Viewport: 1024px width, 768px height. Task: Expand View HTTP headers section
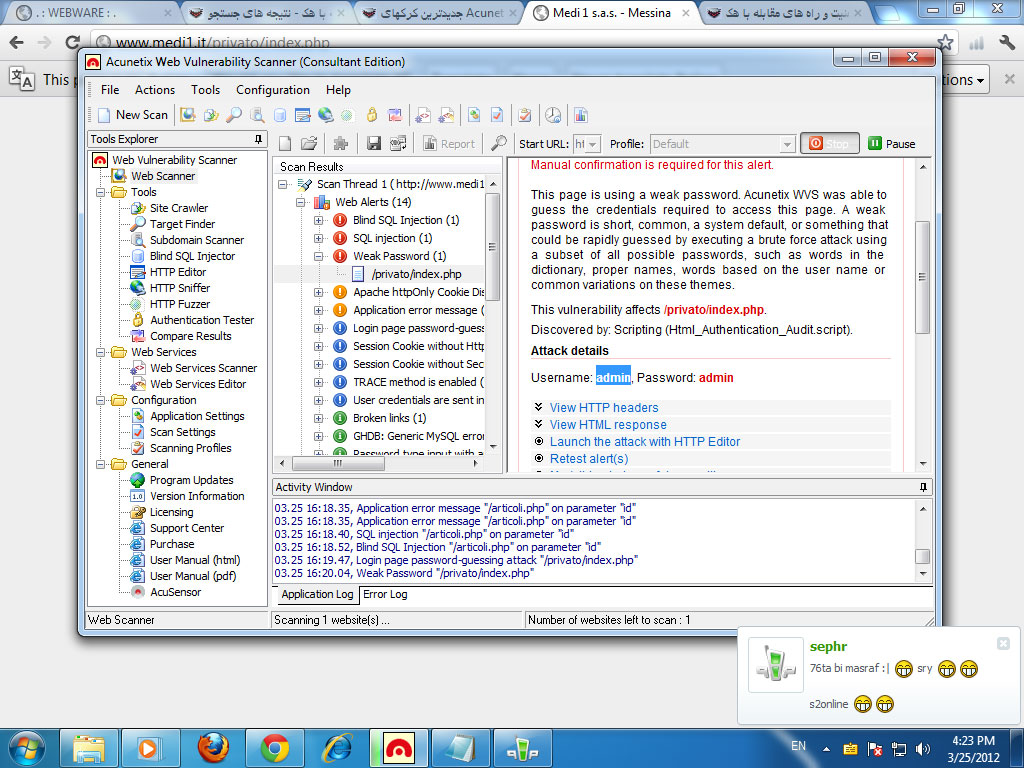603,408
